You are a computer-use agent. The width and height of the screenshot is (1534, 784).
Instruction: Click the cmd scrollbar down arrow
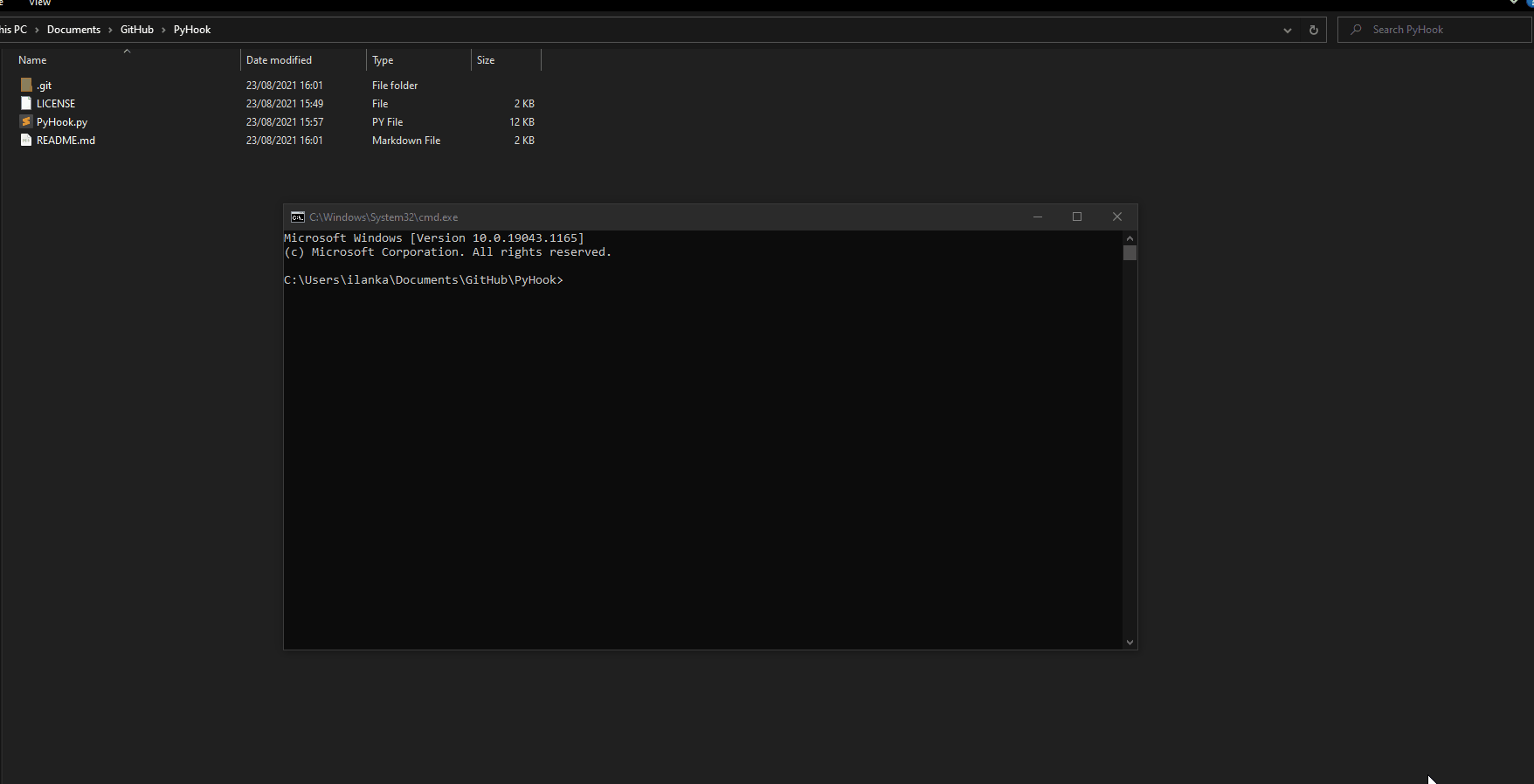click(x=1130, y=643)
